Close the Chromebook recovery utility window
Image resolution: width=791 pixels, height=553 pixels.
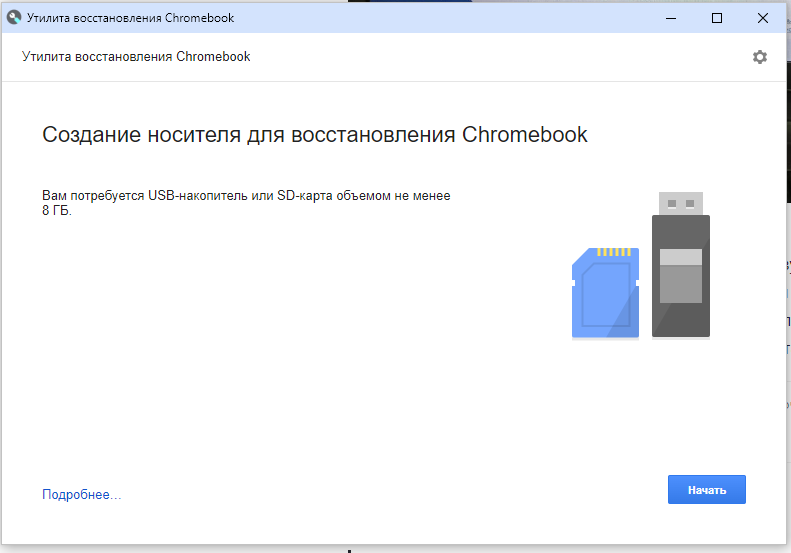coord(763,18)
